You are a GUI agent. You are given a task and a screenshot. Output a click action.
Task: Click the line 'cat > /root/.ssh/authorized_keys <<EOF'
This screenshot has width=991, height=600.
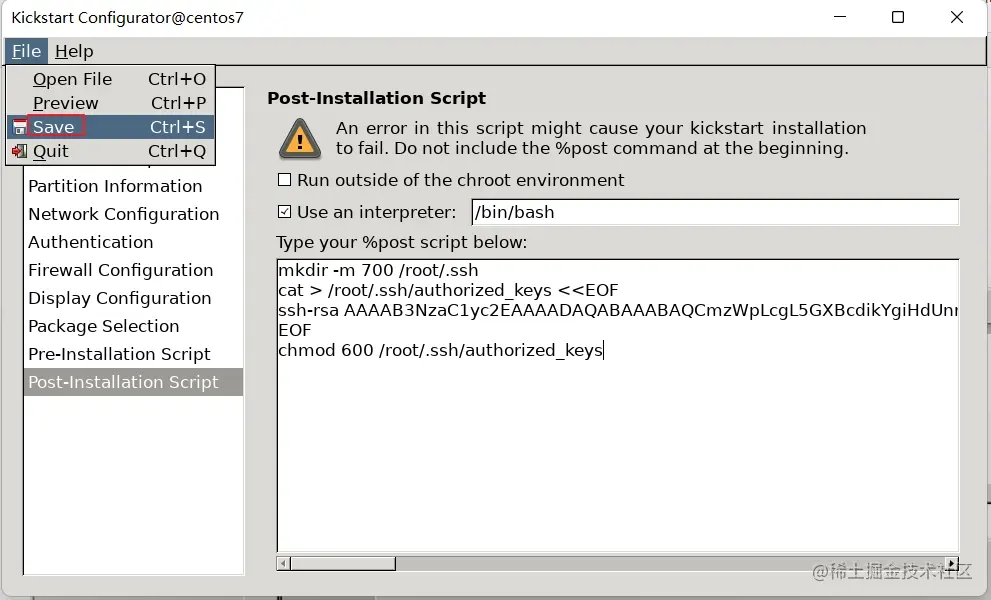coord(448,290)
